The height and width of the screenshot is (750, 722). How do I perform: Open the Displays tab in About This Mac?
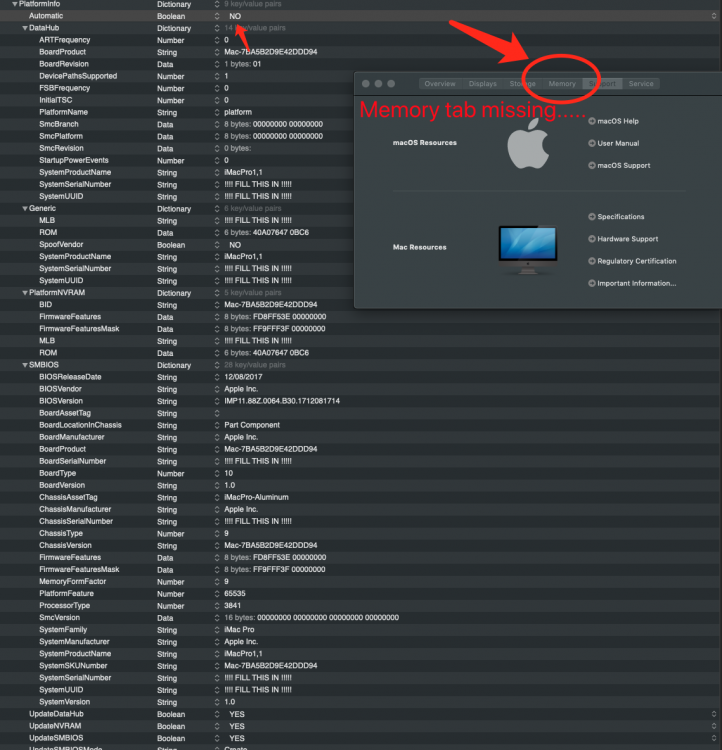pos(483,84)
